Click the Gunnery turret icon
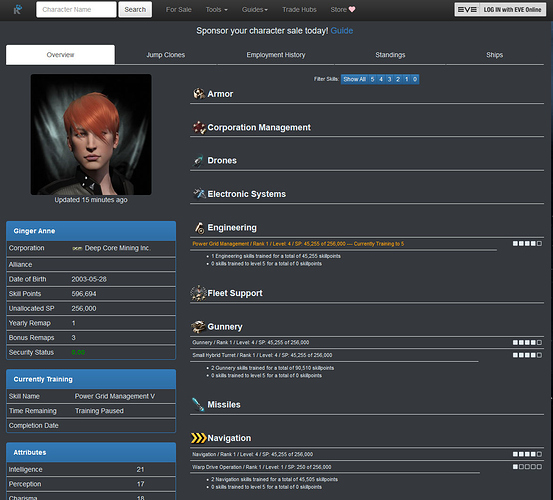The image size is (553, 500). (199, 327)
